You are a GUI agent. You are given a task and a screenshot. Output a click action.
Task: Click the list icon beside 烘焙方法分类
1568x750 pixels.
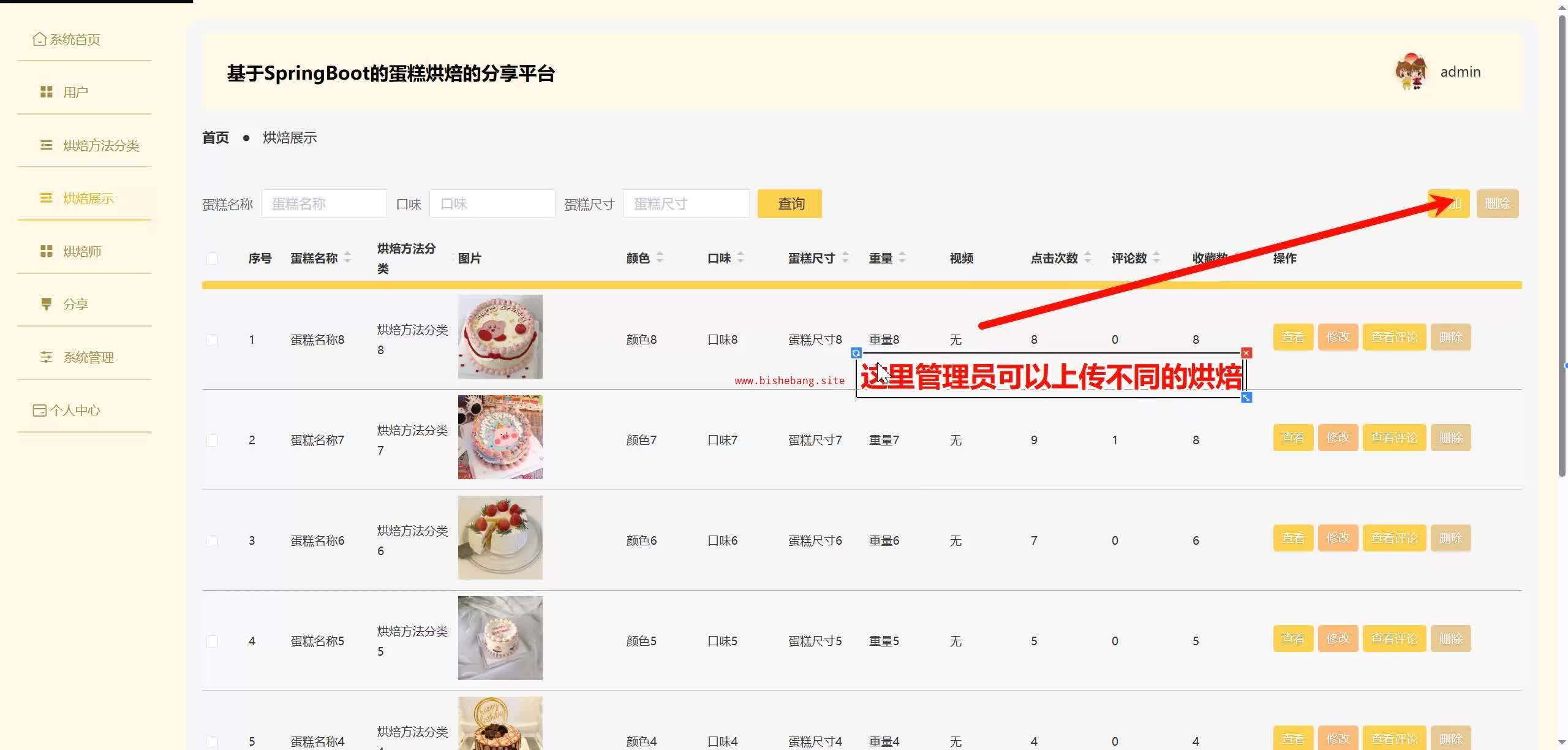click(x=47, y=145)
